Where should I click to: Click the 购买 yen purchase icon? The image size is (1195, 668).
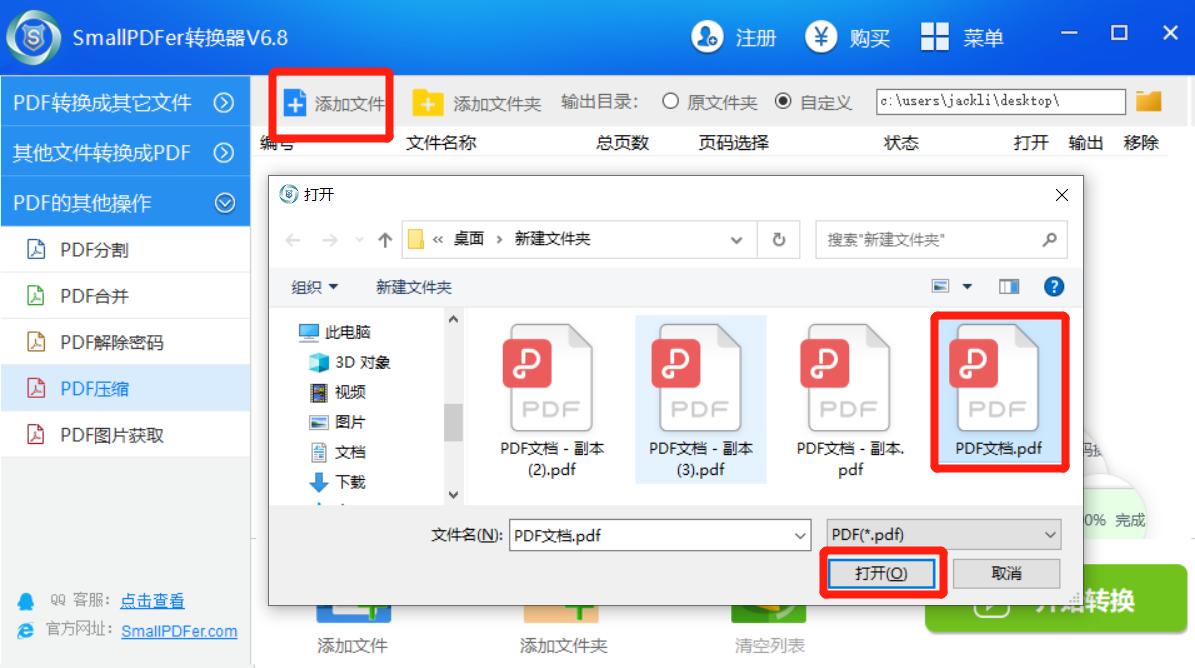(821, 37)
